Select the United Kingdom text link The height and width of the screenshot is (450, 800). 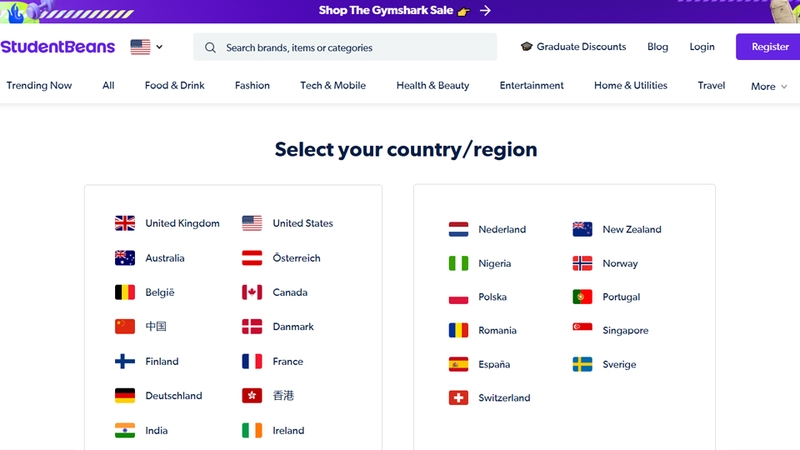point(182,223)
